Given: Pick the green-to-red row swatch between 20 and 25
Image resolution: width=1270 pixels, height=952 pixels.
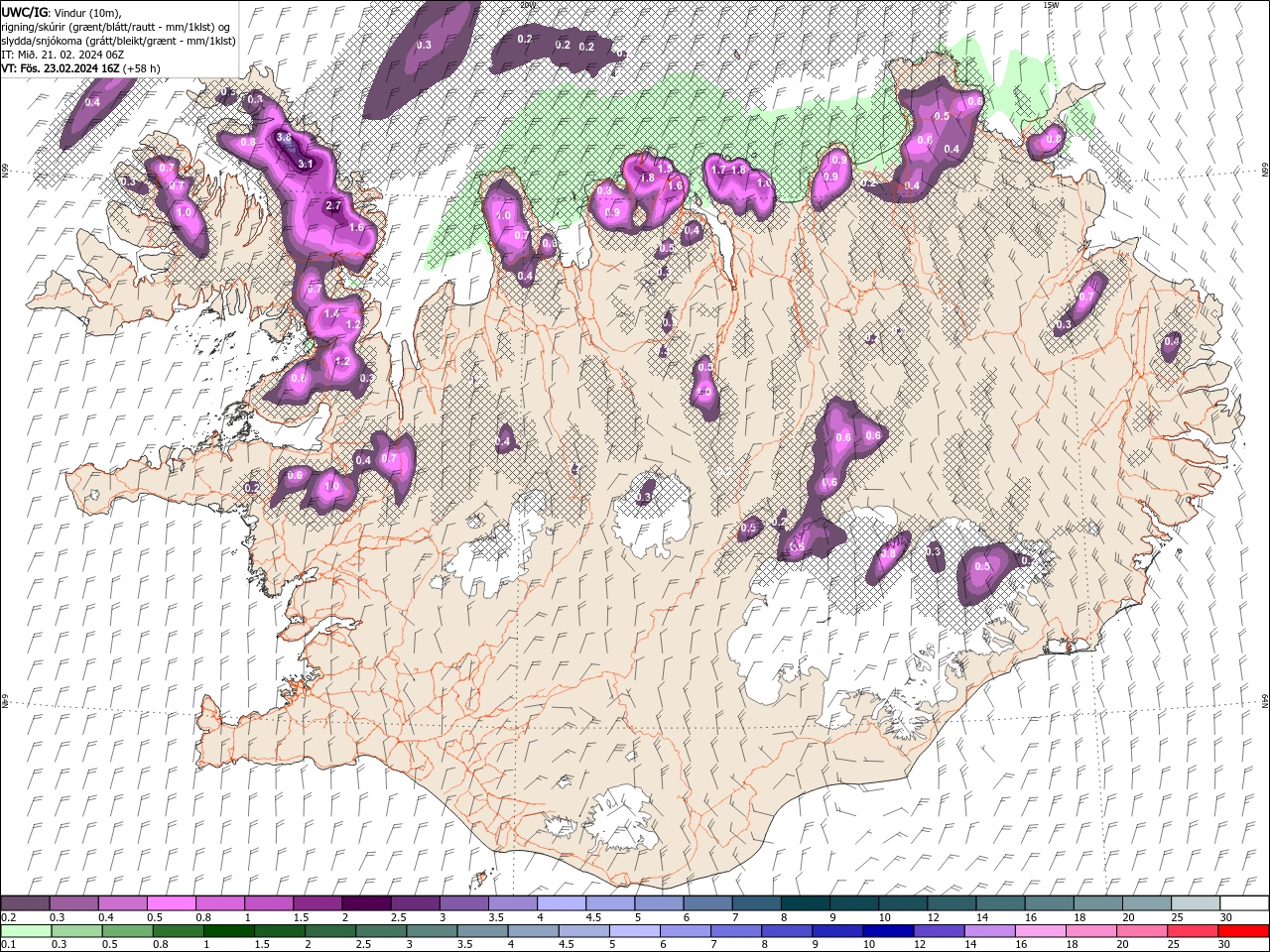Looking at the screenshot, I should coord(1143,931).
